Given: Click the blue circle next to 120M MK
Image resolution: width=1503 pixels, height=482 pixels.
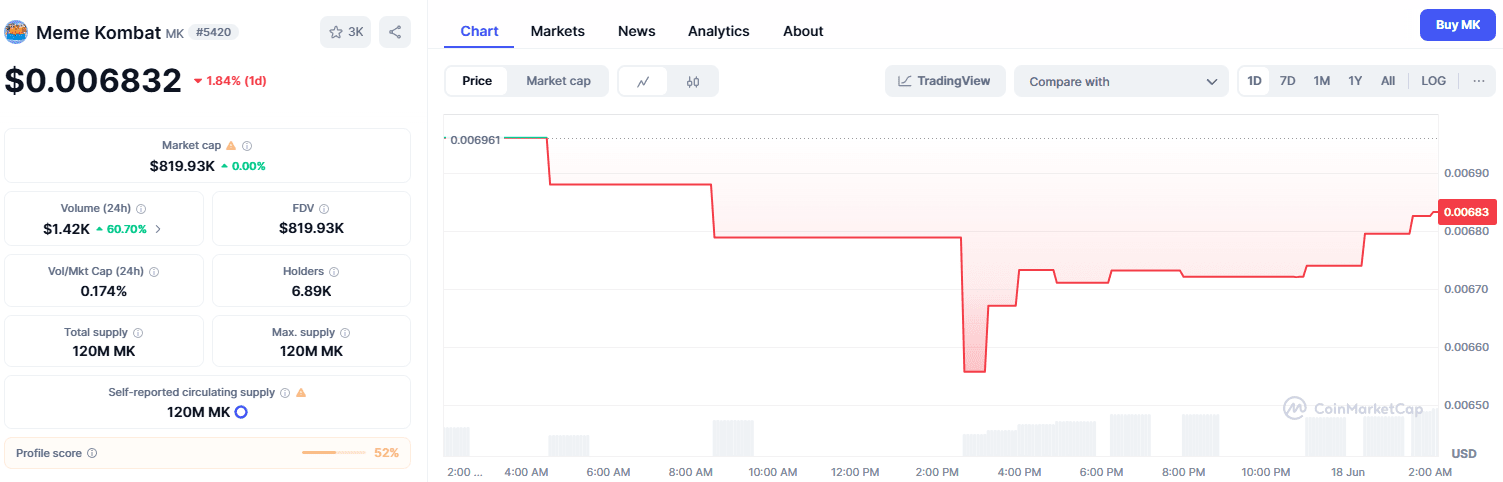Looking at the screenshot, I should [x=241, y=412].
